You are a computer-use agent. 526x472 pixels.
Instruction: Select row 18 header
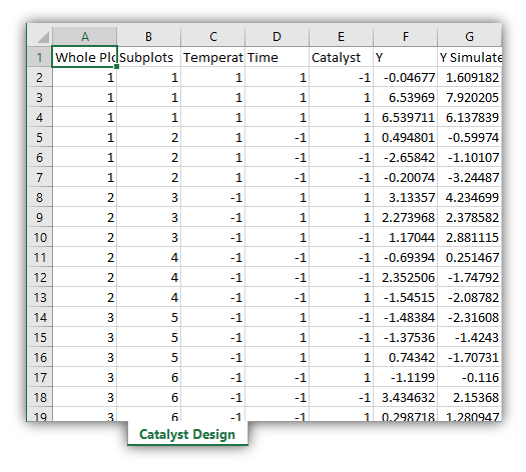coord(40,398)
